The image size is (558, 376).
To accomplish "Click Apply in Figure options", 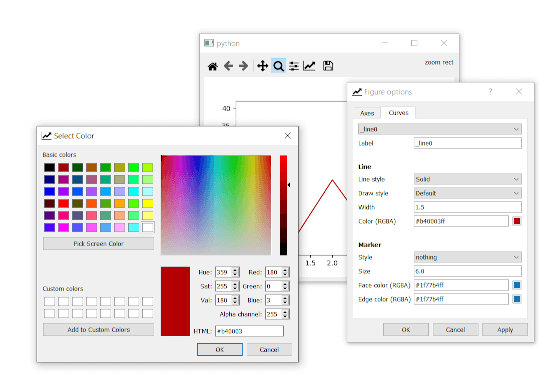I will click(x=505, y=329).
